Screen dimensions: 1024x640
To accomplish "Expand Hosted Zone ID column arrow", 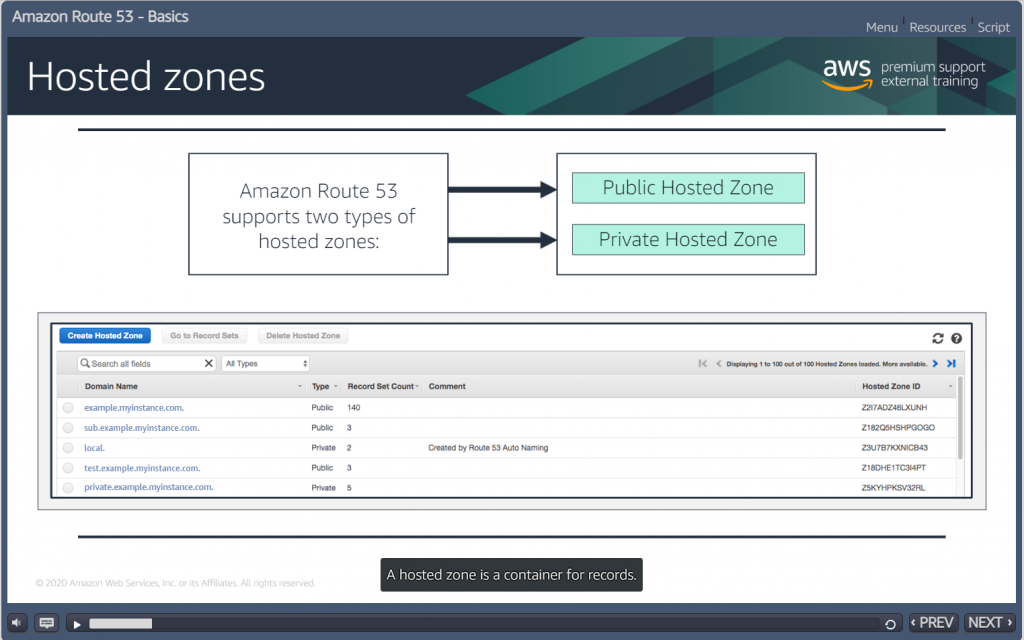I will [x=950, y=387].
